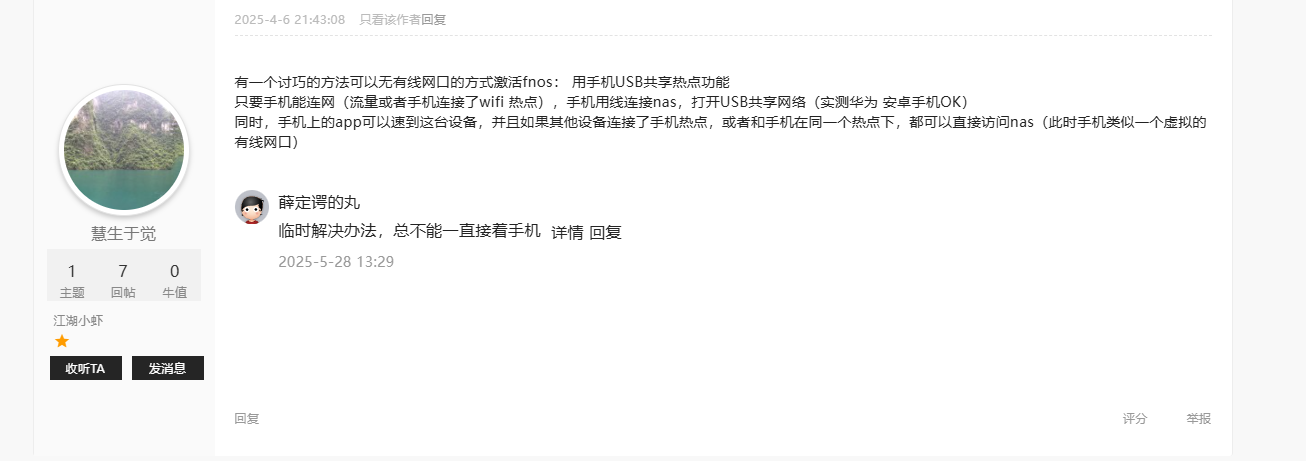The height and width of the screenshot is (461, 1306).
Task: Rate the post with 评分
Action: [x=1135, y=419]
